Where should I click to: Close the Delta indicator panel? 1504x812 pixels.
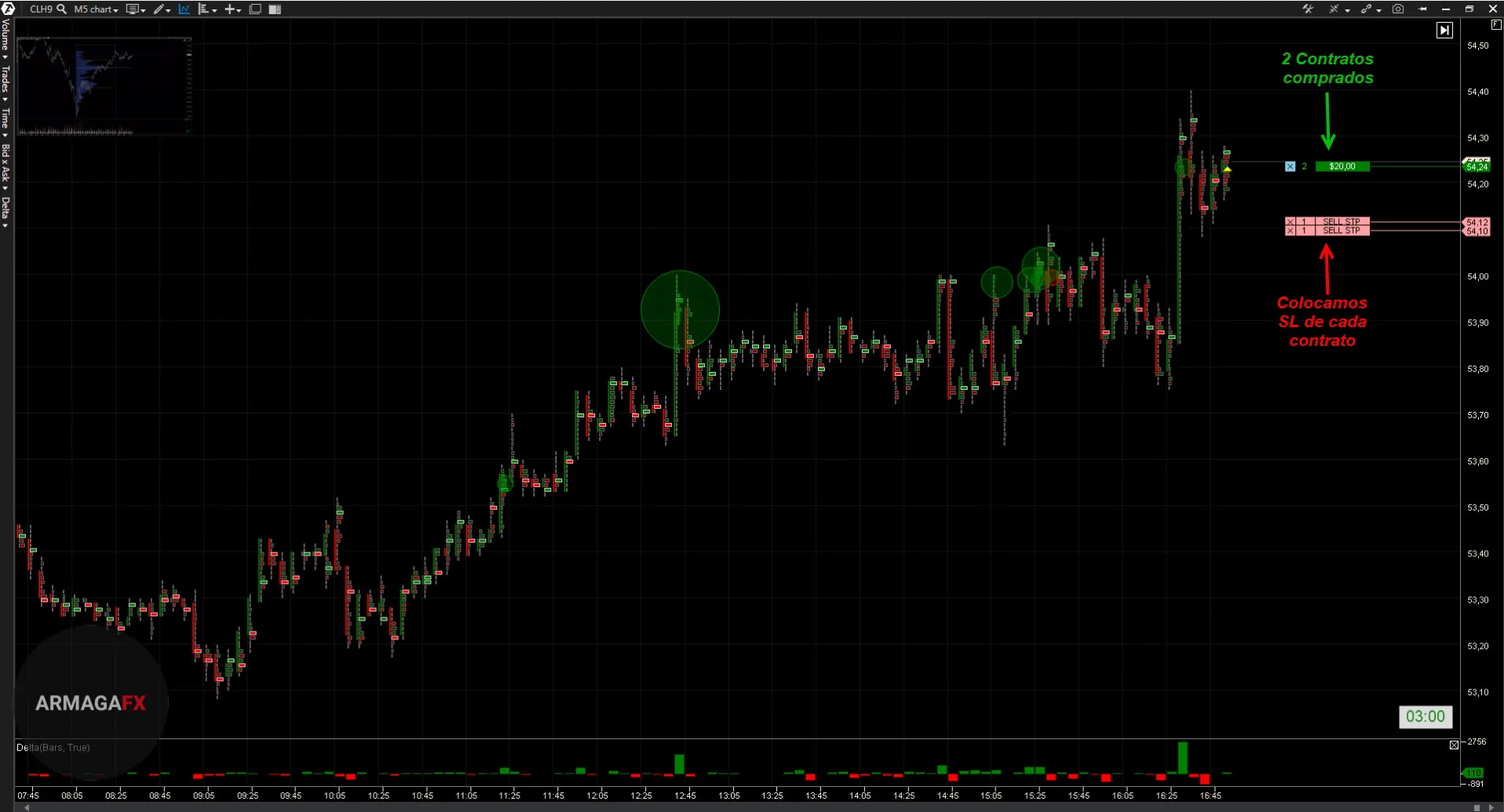coord(1454,745)
